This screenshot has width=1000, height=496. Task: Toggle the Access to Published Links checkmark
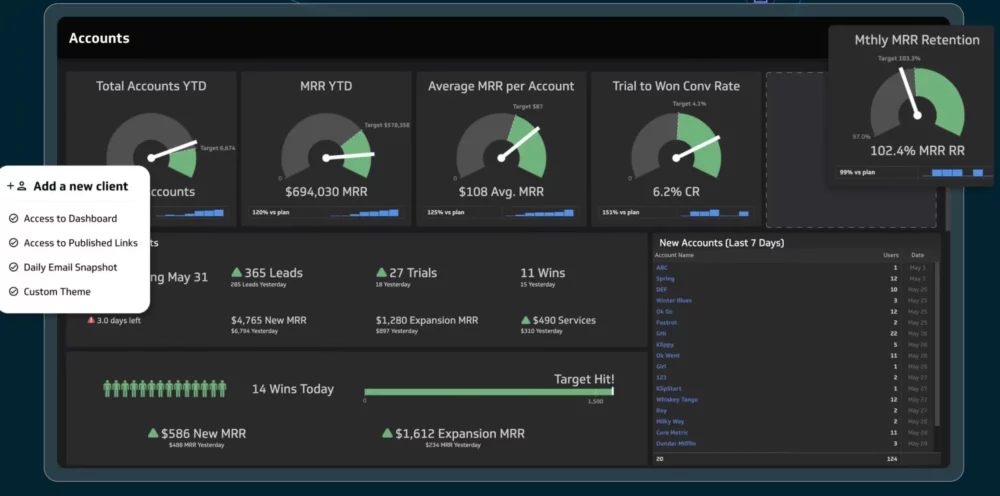tap(13, 243)
